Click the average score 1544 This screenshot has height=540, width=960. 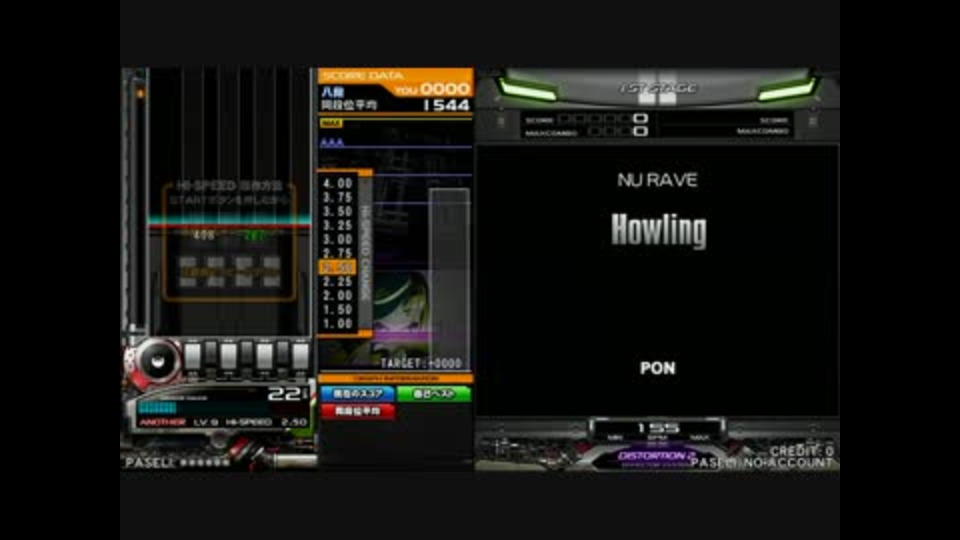tap(446, 105)
